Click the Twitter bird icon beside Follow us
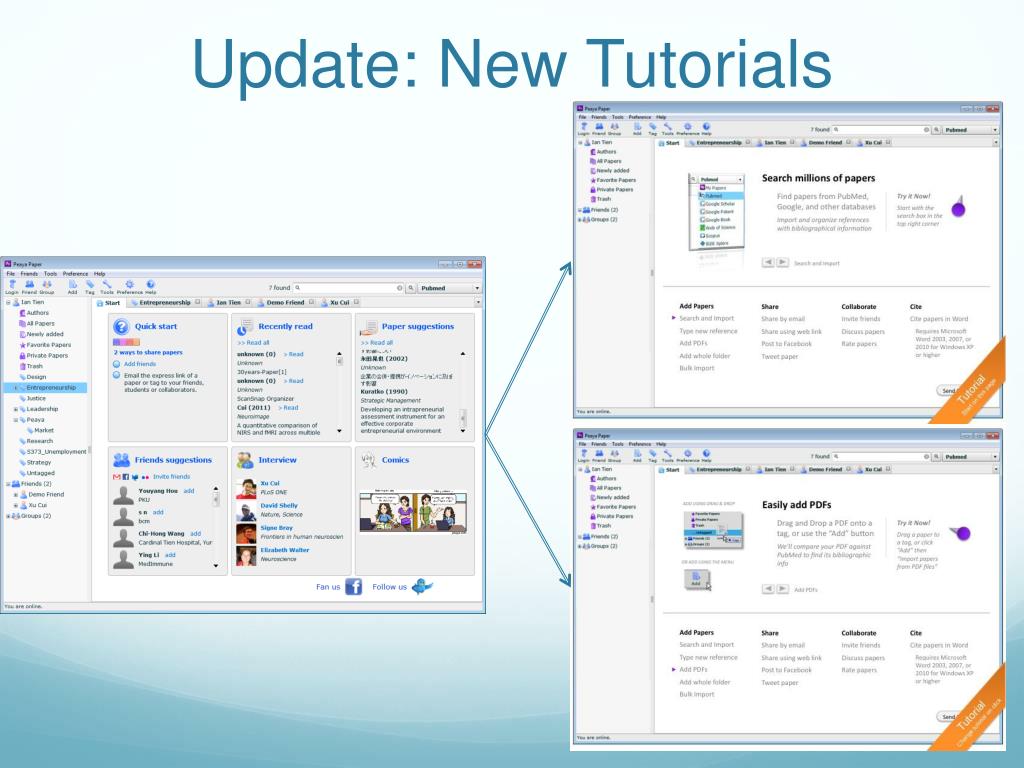1024x768 pixels. point(422,586)
